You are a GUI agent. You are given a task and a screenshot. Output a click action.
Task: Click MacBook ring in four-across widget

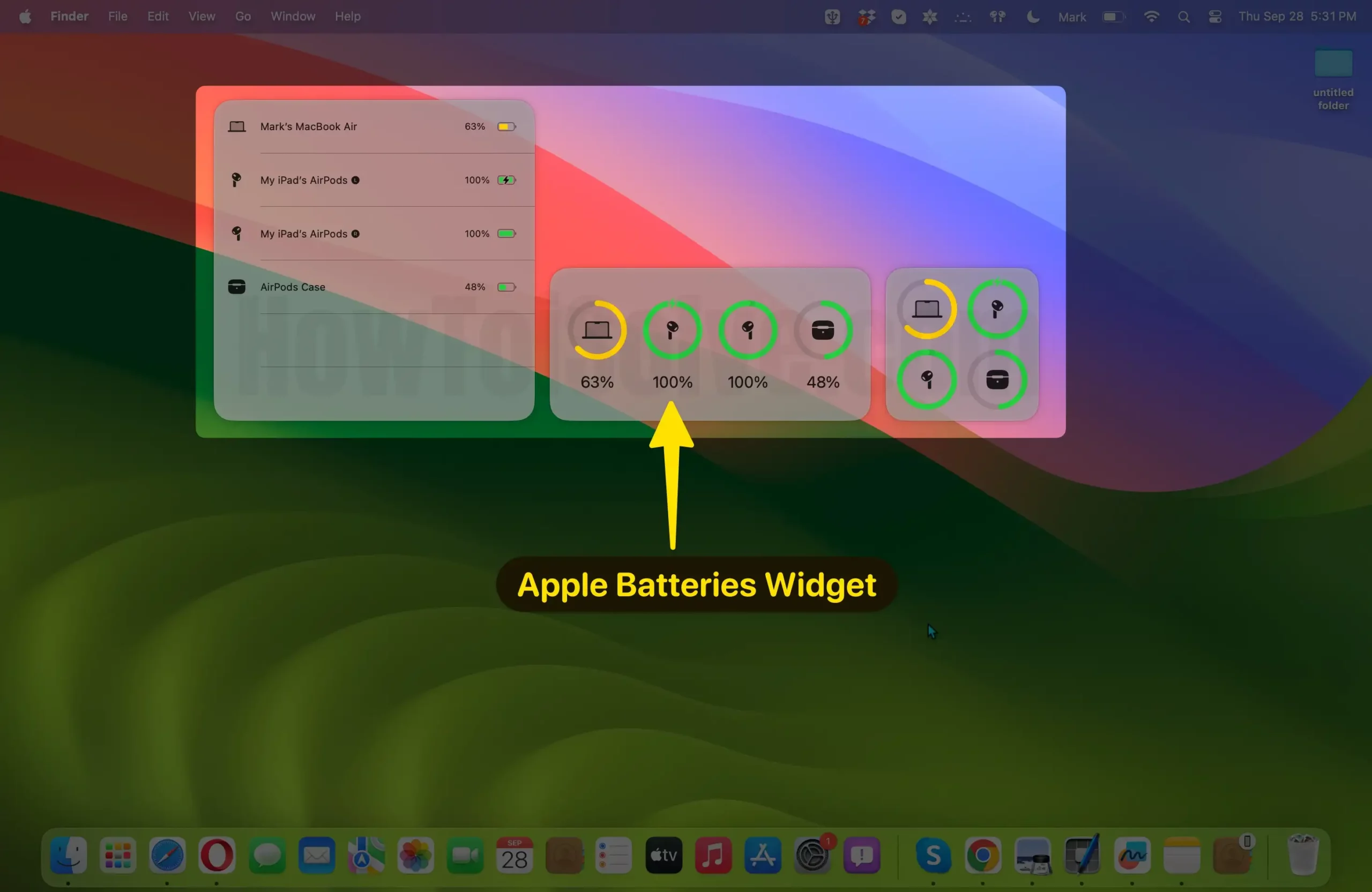[596, 329]
